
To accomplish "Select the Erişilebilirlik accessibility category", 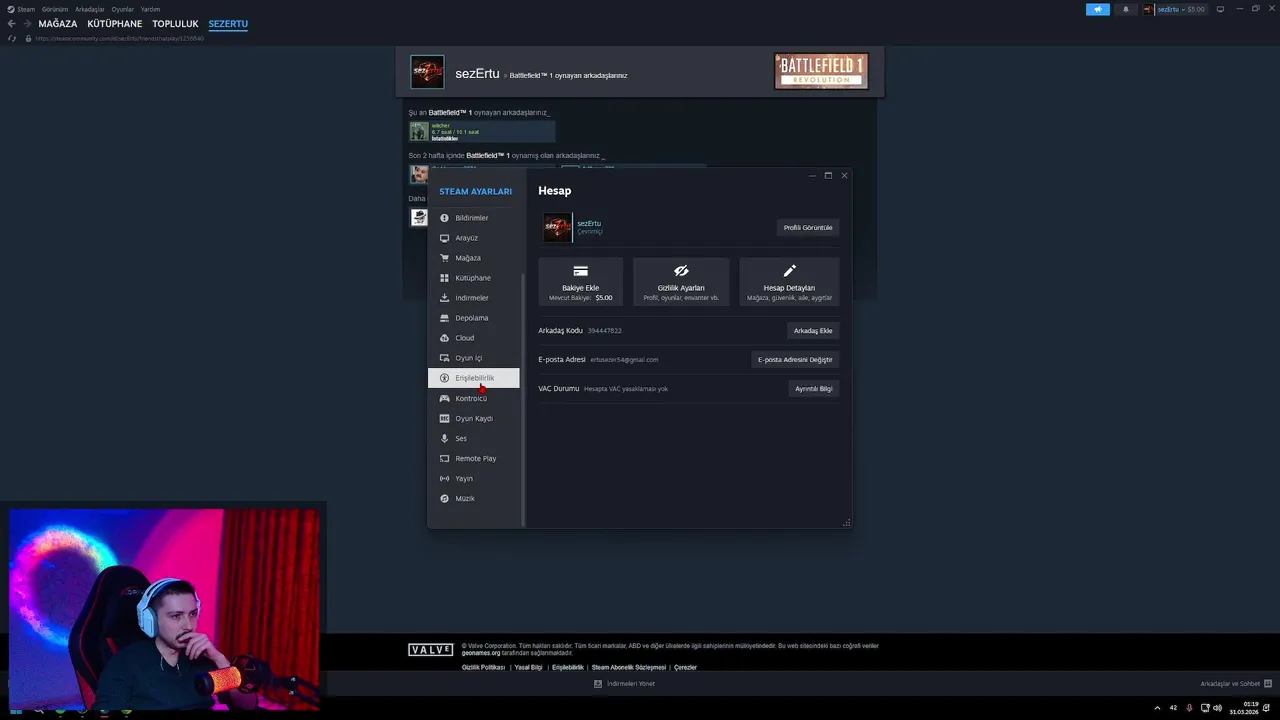I will pyautogui.click(x=473, y=378).
